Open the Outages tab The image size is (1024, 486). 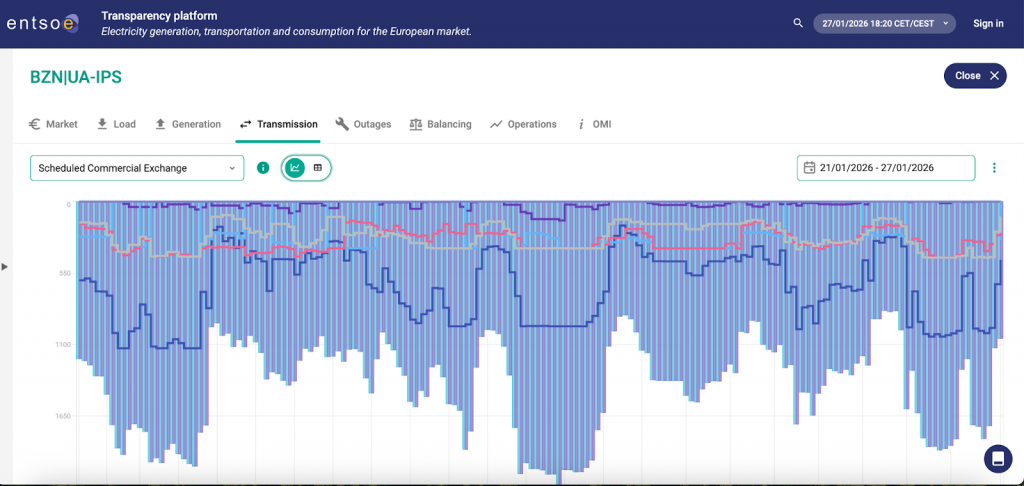coord(363,124)
